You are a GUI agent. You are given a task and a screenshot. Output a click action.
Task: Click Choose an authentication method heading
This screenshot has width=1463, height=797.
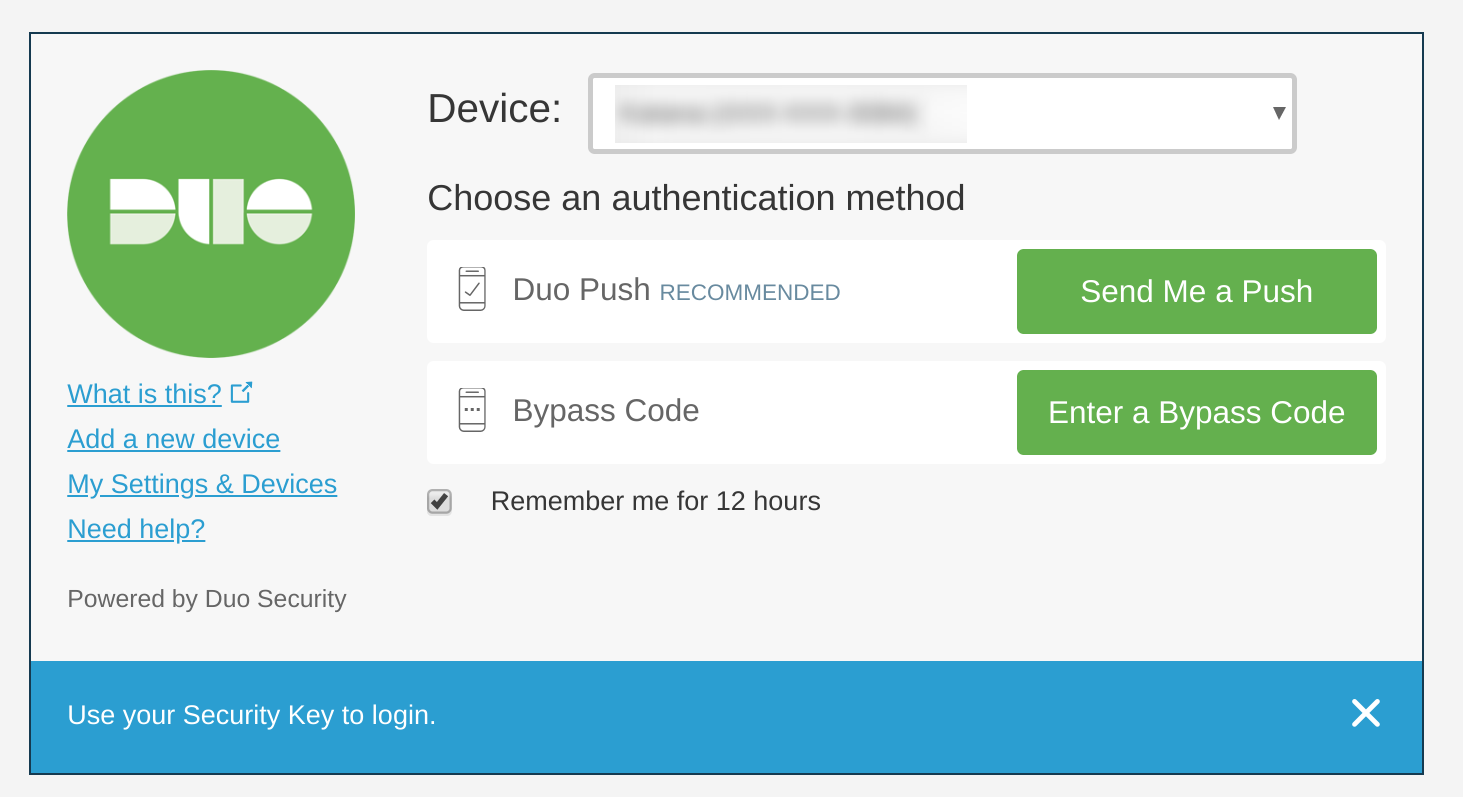(x=696, y=198)
